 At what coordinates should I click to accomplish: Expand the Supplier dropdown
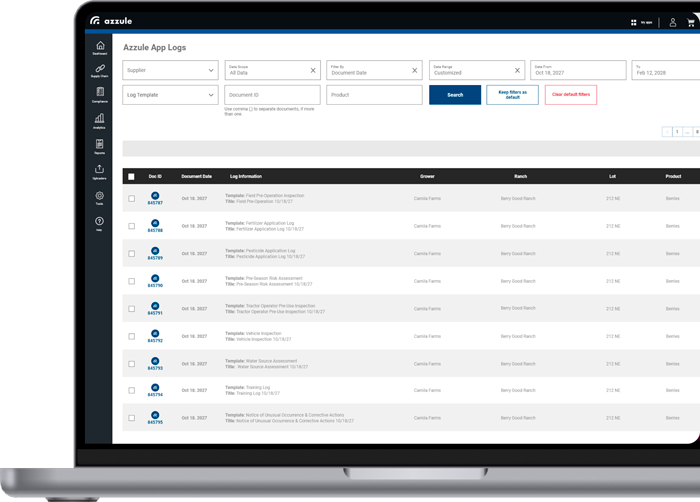click(x=170, y=71)
